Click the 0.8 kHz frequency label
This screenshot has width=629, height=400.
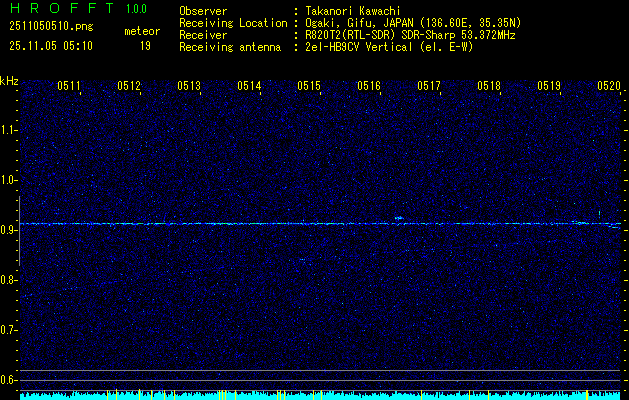coord(8,280)
